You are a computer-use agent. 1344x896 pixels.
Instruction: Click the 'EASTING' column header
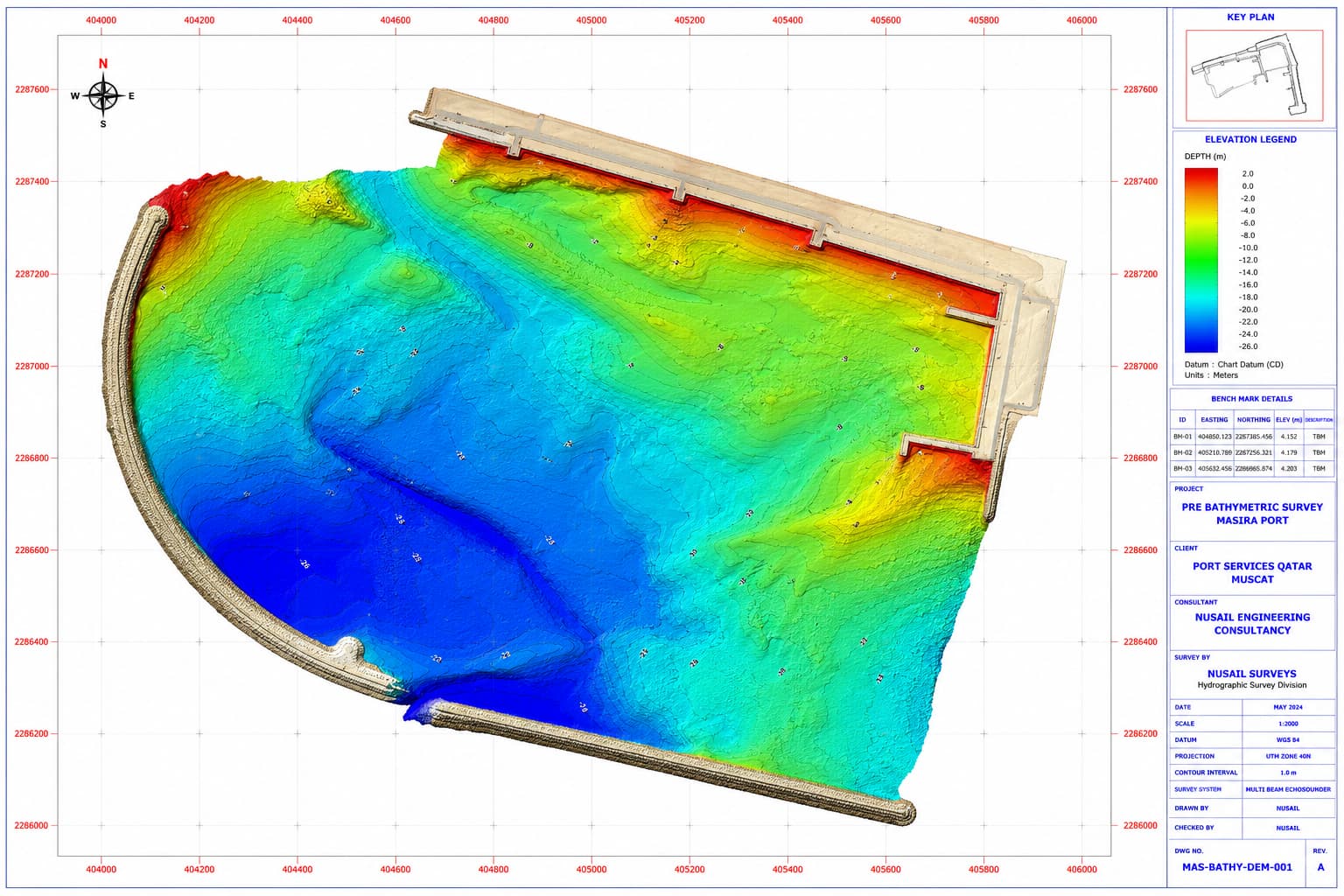pos(1214,420)
